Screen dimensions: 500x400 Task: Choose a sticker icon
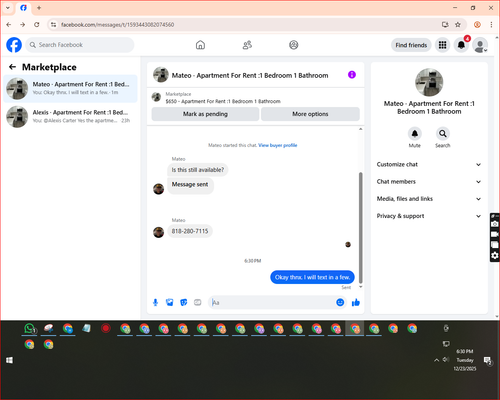click(x=184, y=302)
